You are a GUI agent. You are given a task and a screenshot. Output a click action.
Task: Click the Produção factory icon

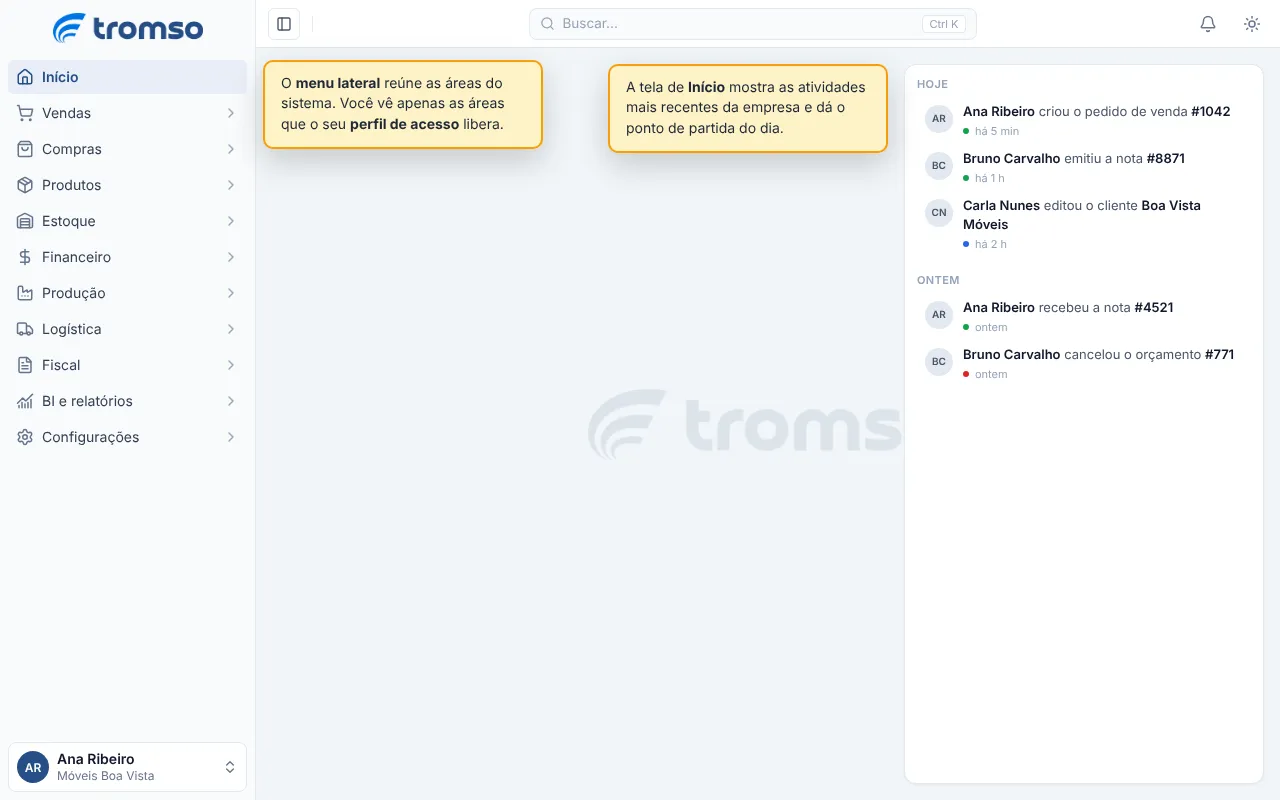coord(25,293)
